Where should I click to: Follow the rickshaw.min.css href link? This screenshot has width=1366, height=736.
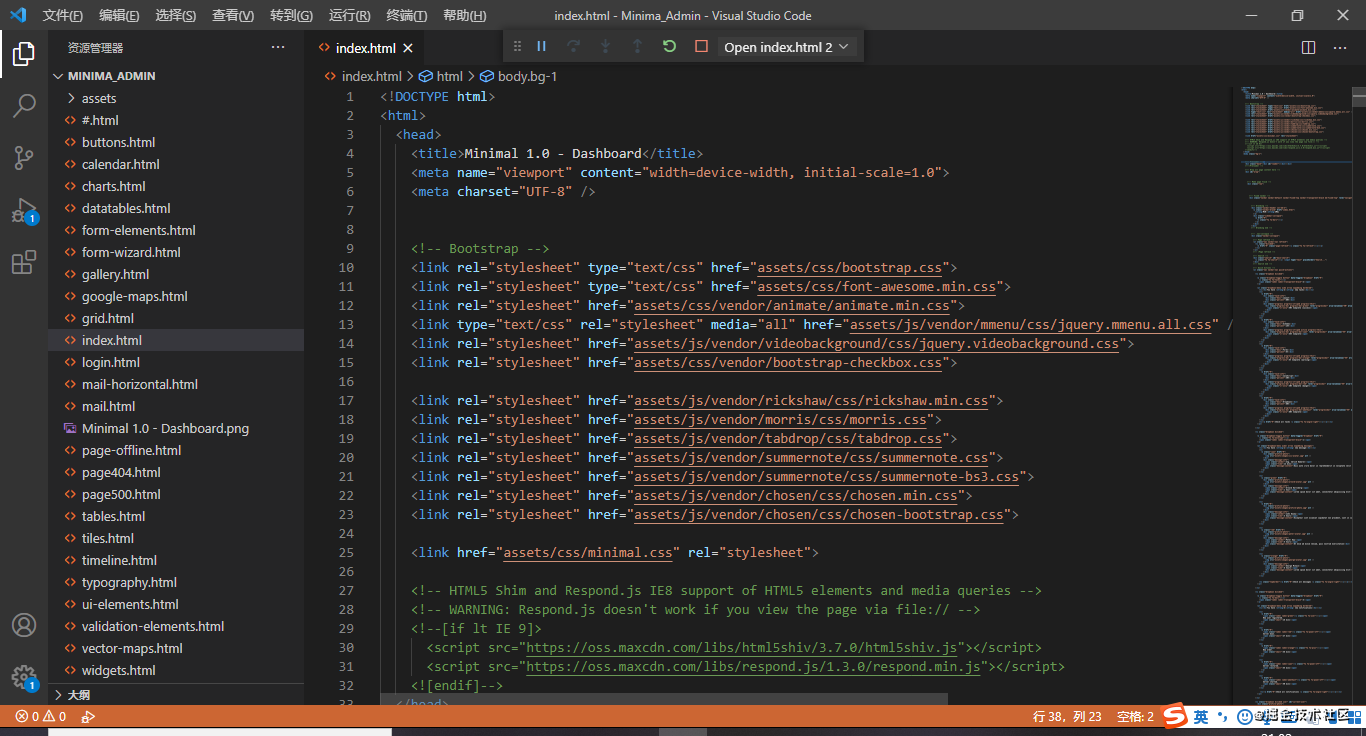click(811, 400)
